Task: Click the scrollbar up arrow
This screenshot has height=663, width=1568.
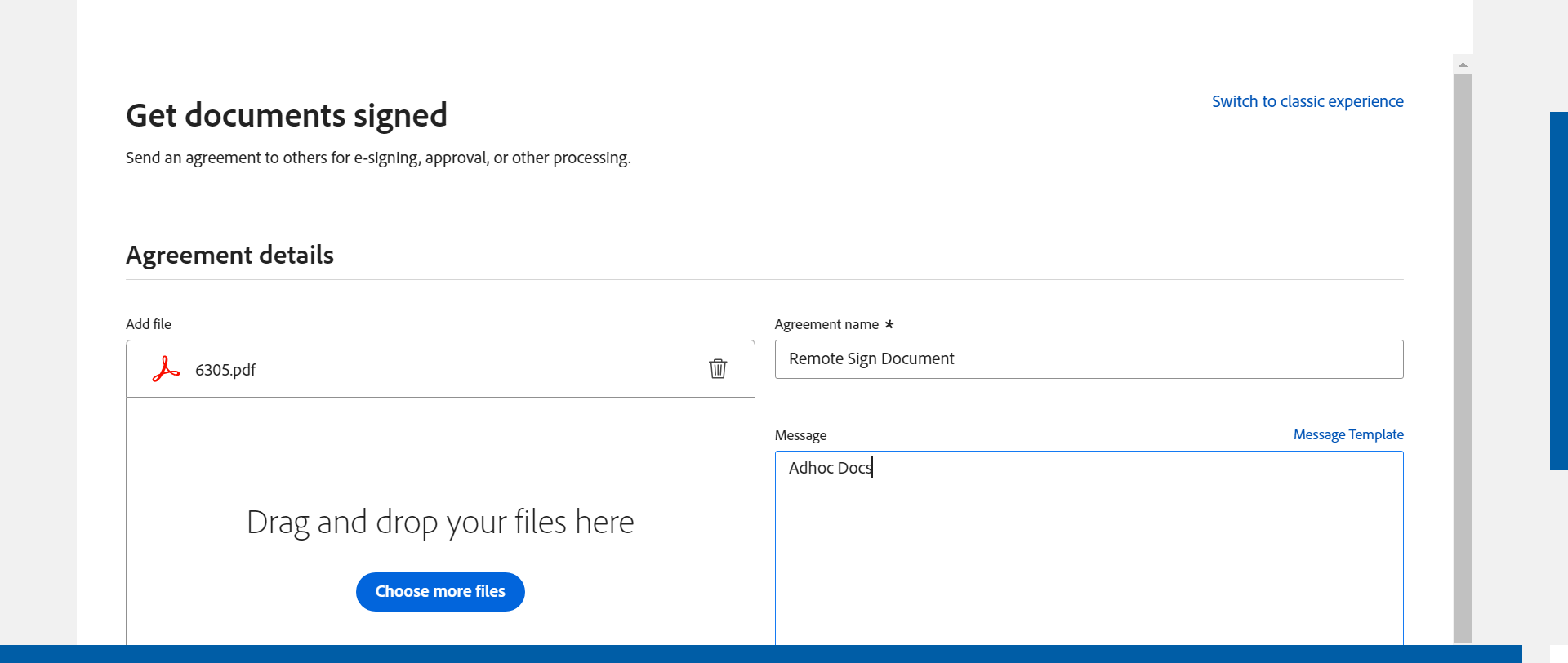Action: click(1463, 65)
